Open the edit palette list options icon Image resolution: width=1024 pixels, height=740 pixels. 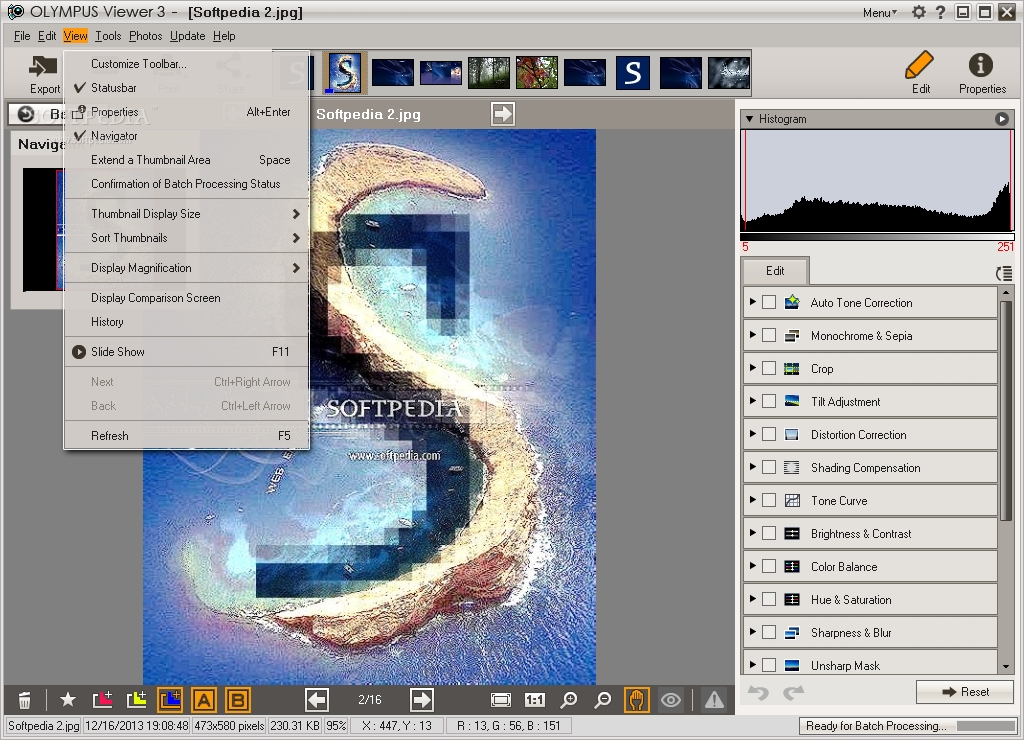tap(1004, 274)
